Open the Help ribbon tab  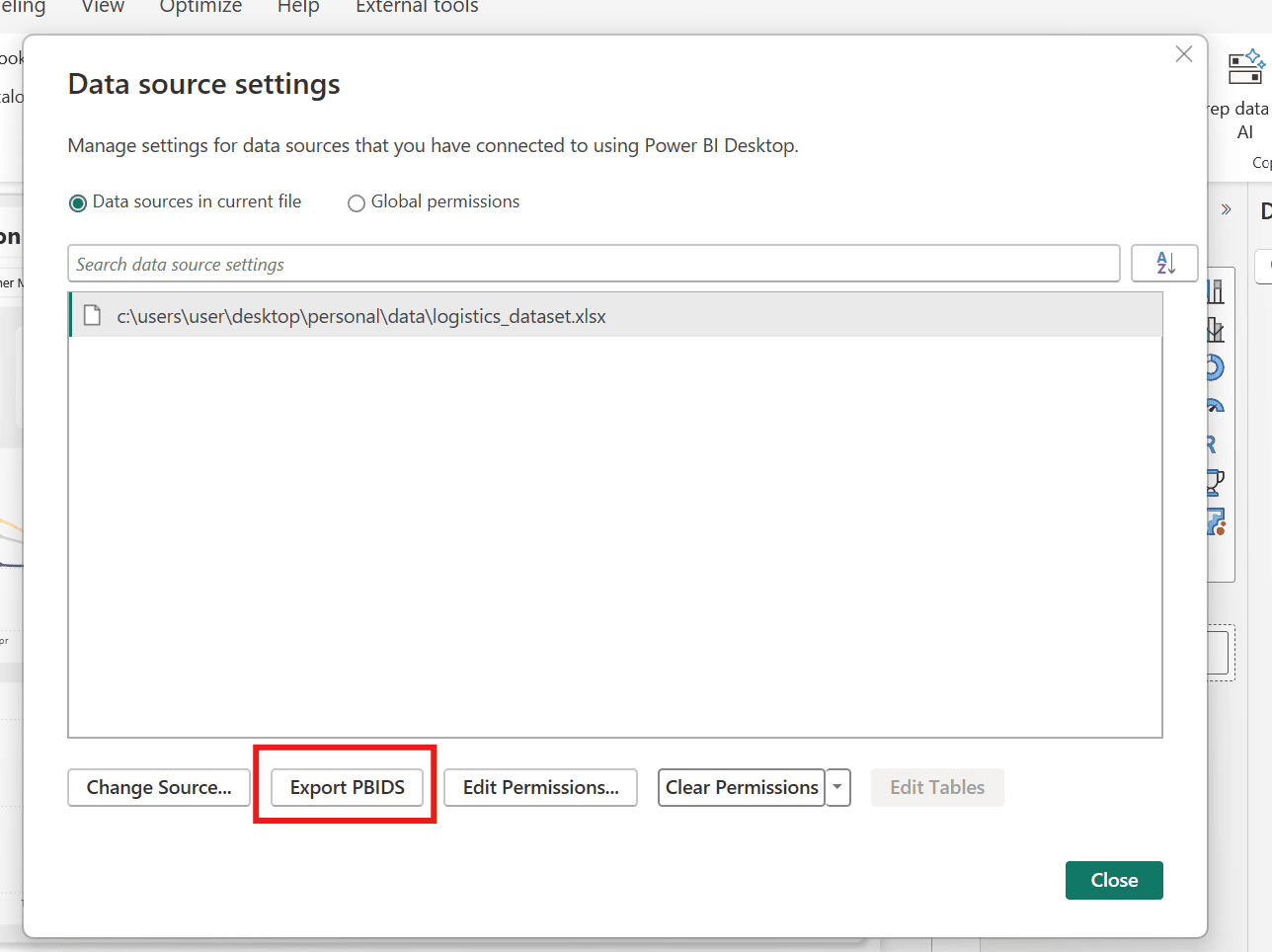pos(298,7)
